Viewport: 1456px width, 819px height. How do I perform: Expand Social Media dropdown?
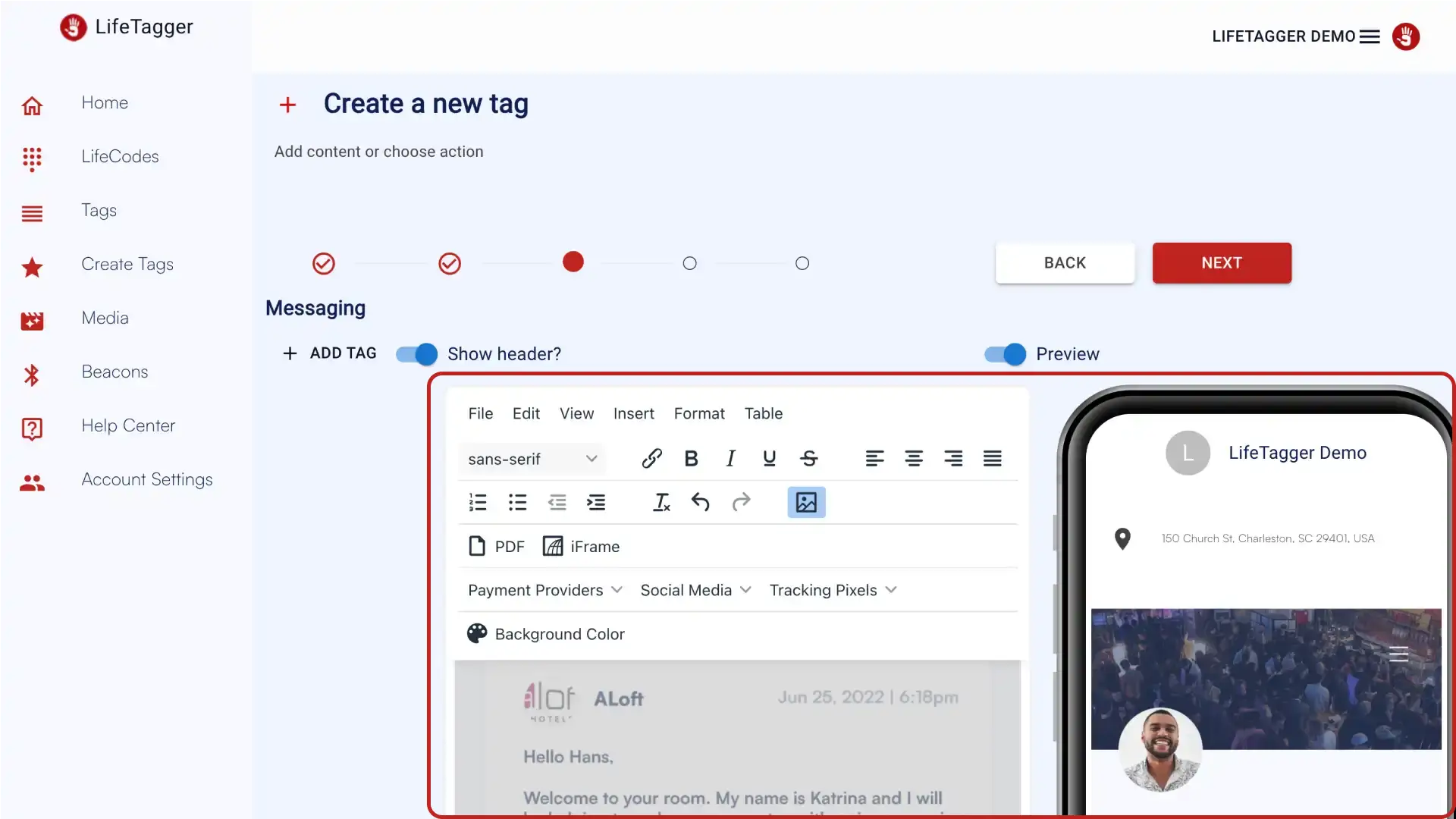coord(695,590)
